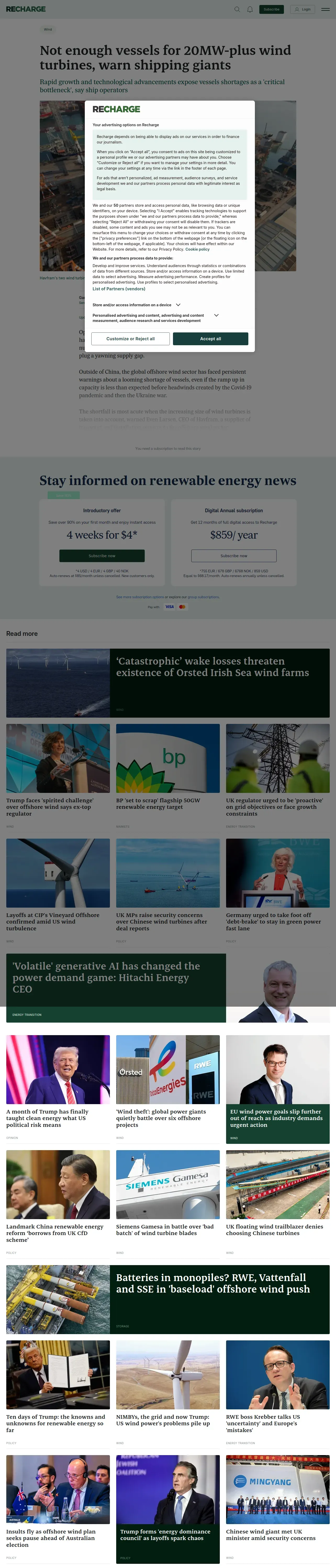This screenshot has height=1568, width=336.
Task: Select the Wind category tag above headline
Action: tap(48, 29)
